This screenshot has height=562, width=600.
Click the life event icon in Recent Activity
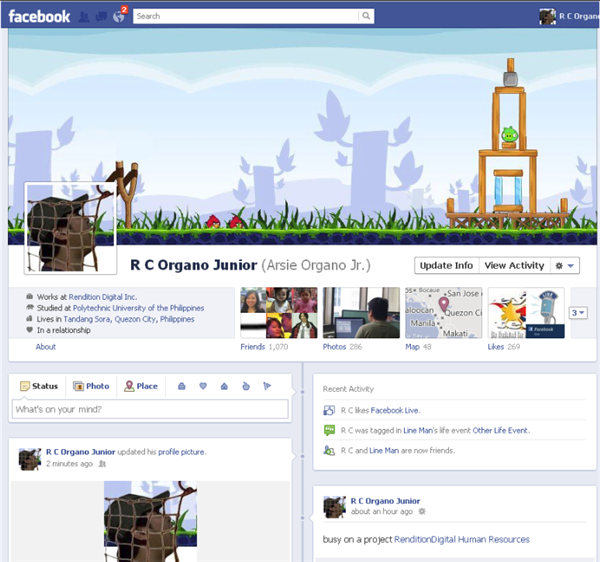[x=329, y=430]
